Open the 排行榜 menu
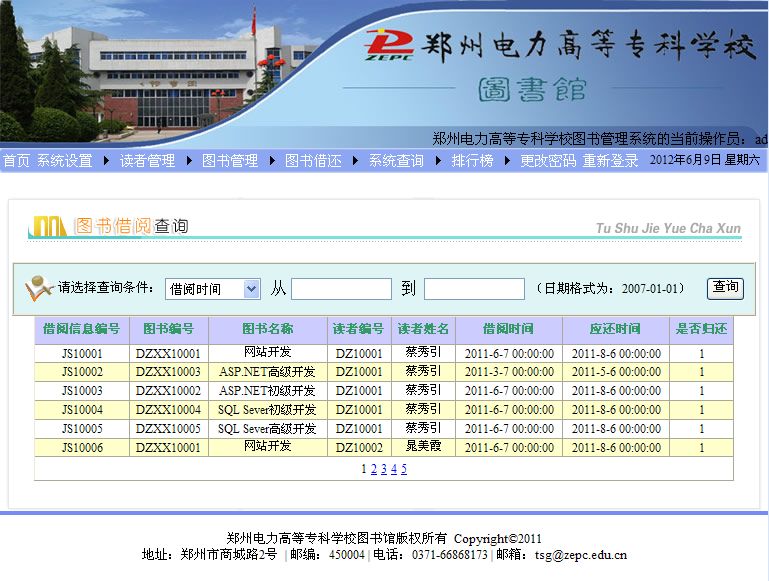Image resolution: width=769 pixels, height=581 pixels. pyautogui.click(x=472, y=160)
